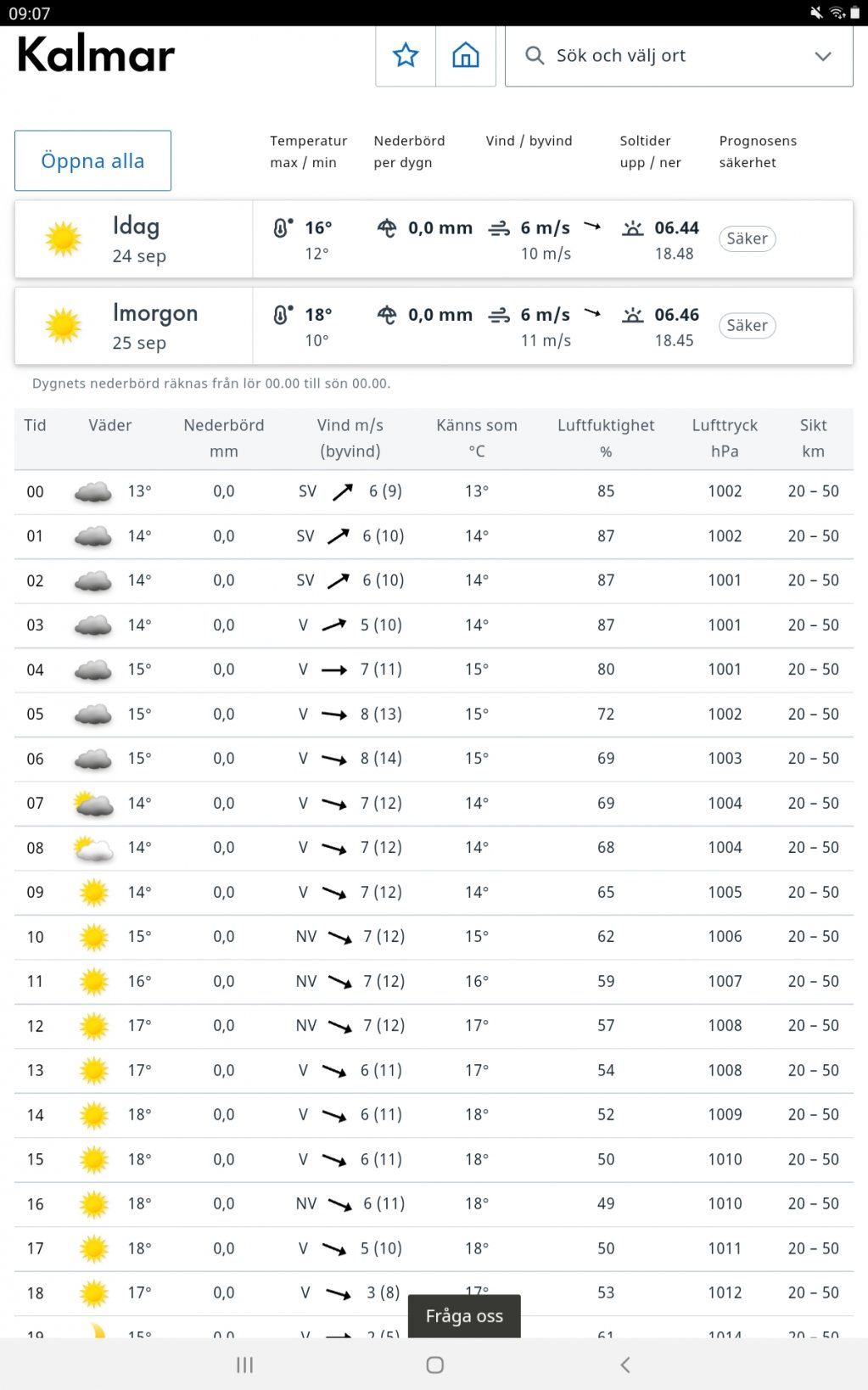
Task: Expand the location dropdown chevron
Action: click(x=823, y=56)
